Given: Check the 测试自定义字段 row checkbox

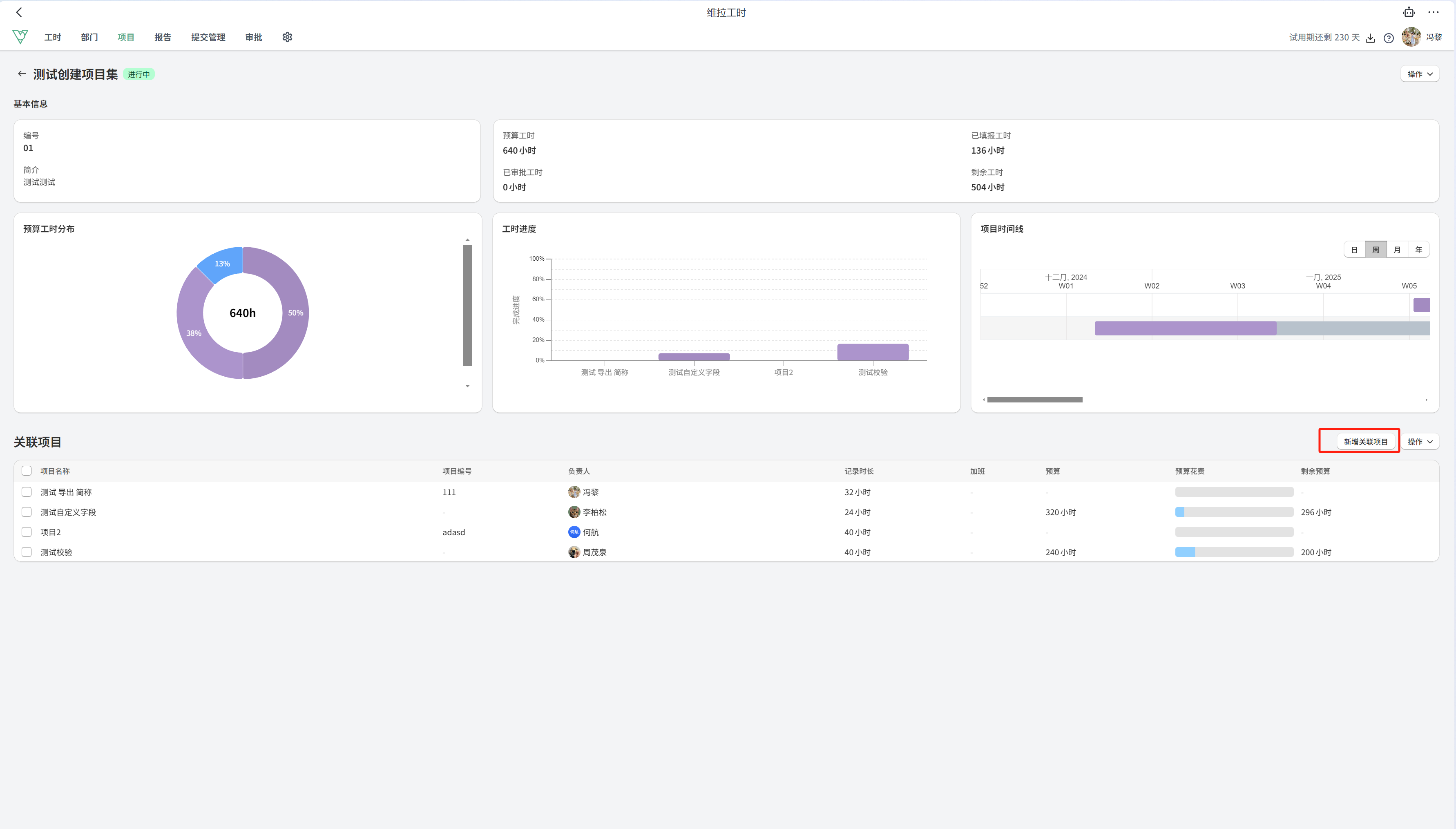Looking at the screenshot, I should [26, 512].
